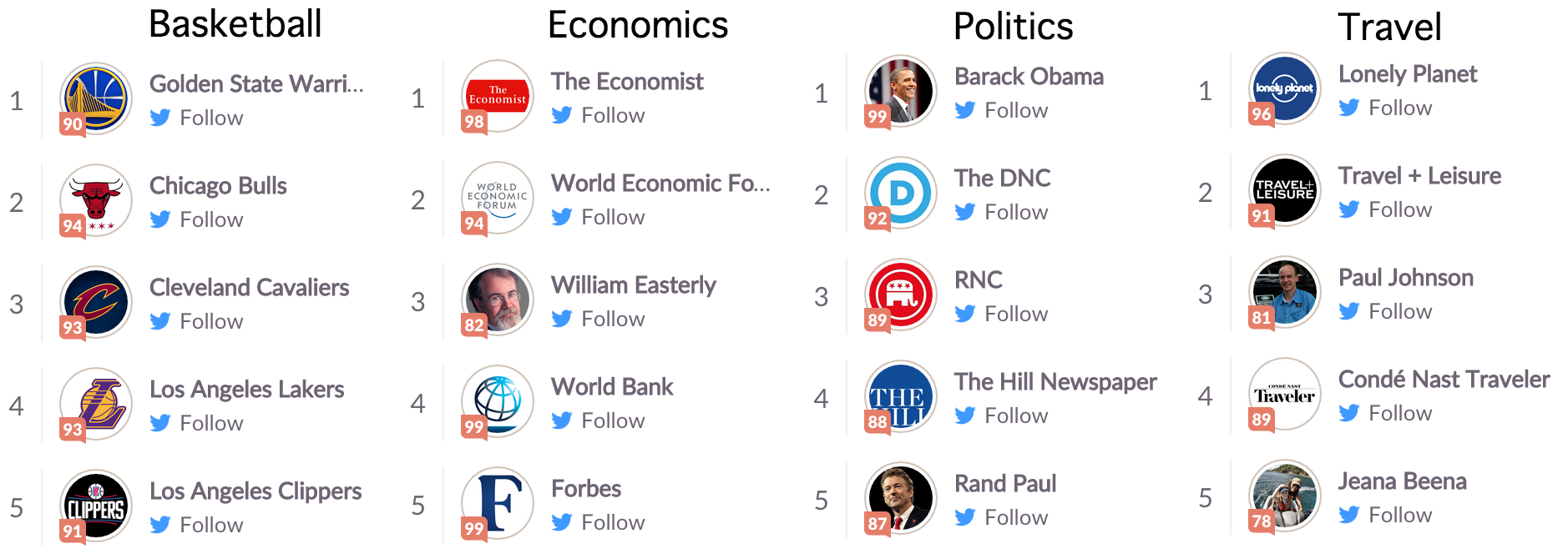
Task: Click the Golden State Warriors logo avatar
Action: [x=96, y=98]
